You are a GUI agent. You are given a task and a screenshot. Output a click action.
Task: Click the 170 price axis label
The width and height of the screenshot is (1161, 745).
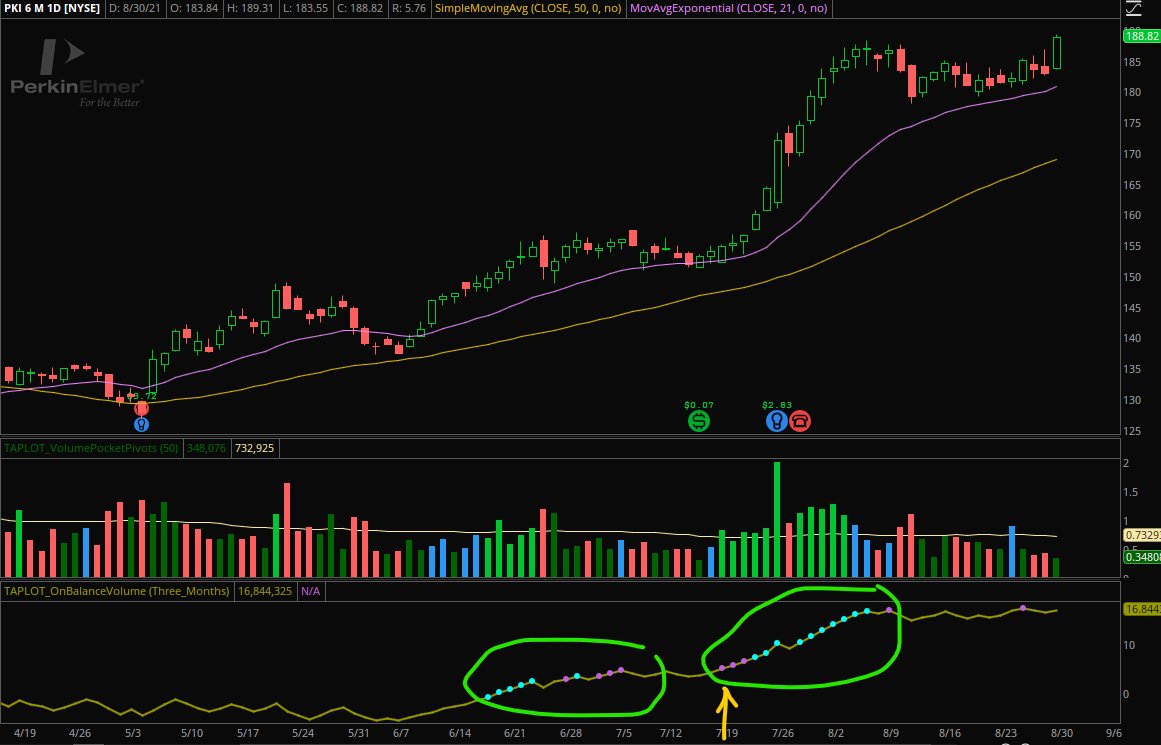[x=1132, y=155]
